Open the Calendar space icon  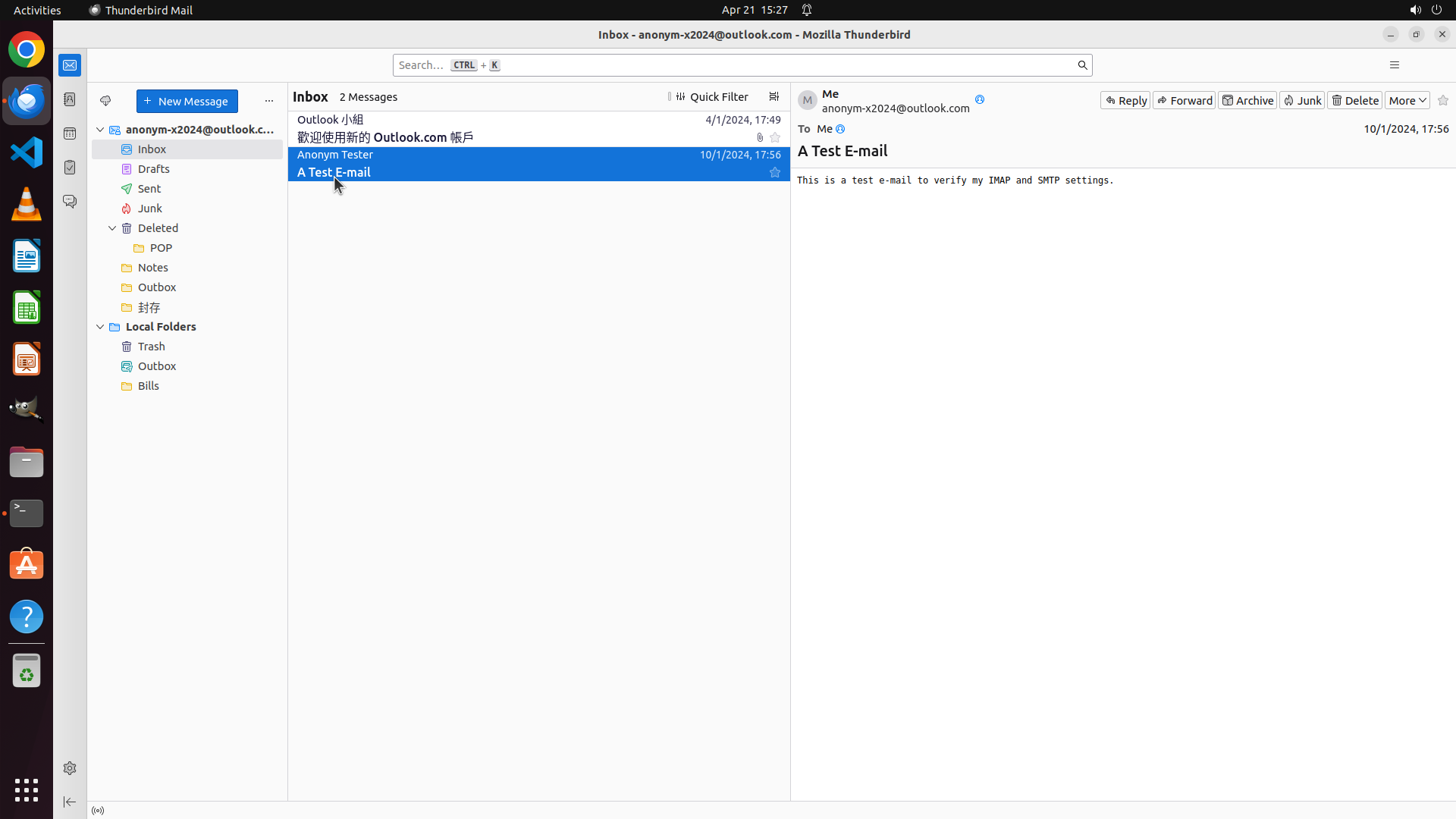click(x=70, y=133)
